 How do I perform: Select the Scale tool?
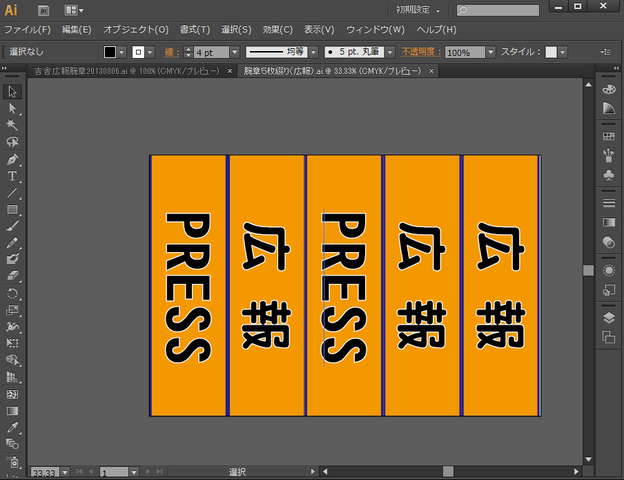point(12,310)
